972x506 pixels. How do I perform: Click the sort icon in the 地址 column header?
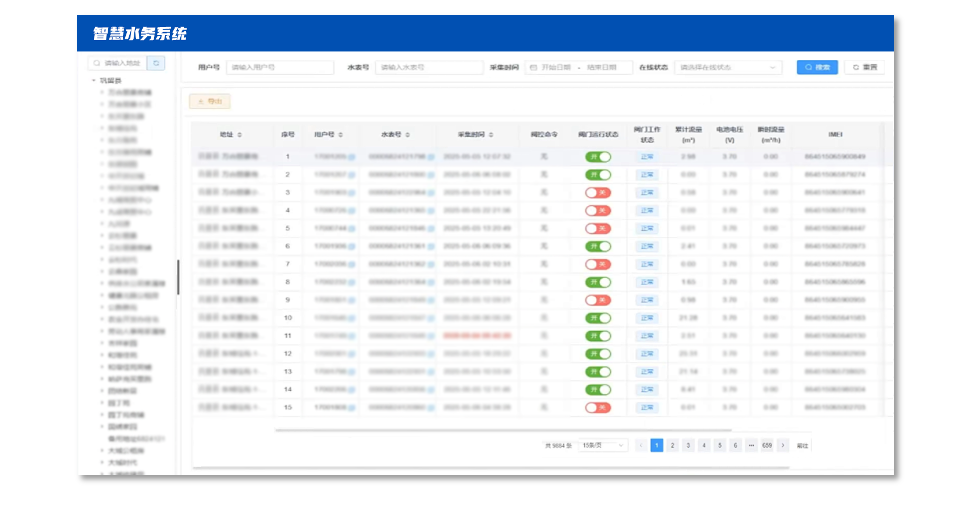[x=238, y=134]
